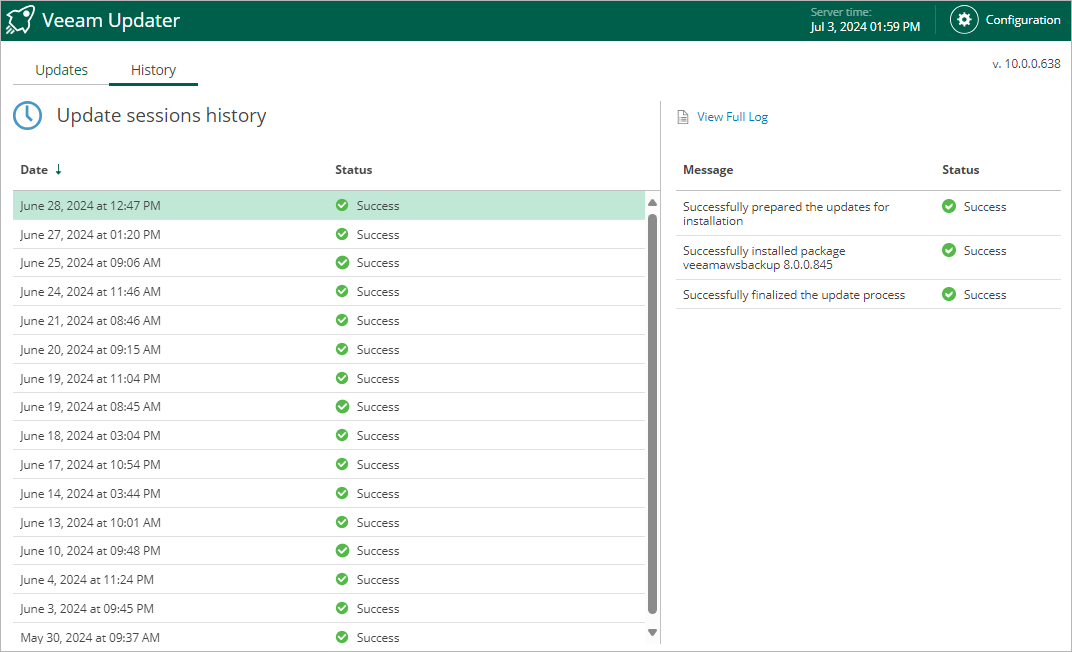
Task: Select the June 4, 2024 at 11:24 PM session
Action: point(87,580)
